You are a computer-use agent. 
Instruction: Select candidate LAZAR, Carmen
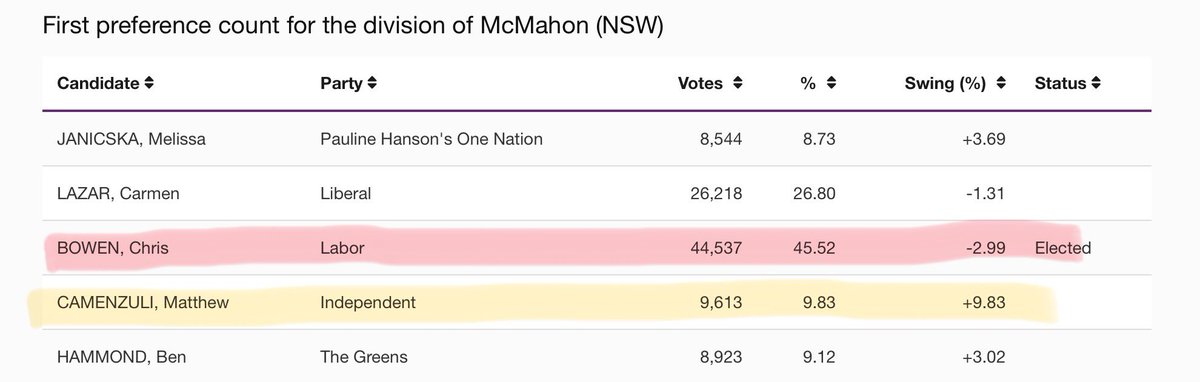tap(118, 194)
